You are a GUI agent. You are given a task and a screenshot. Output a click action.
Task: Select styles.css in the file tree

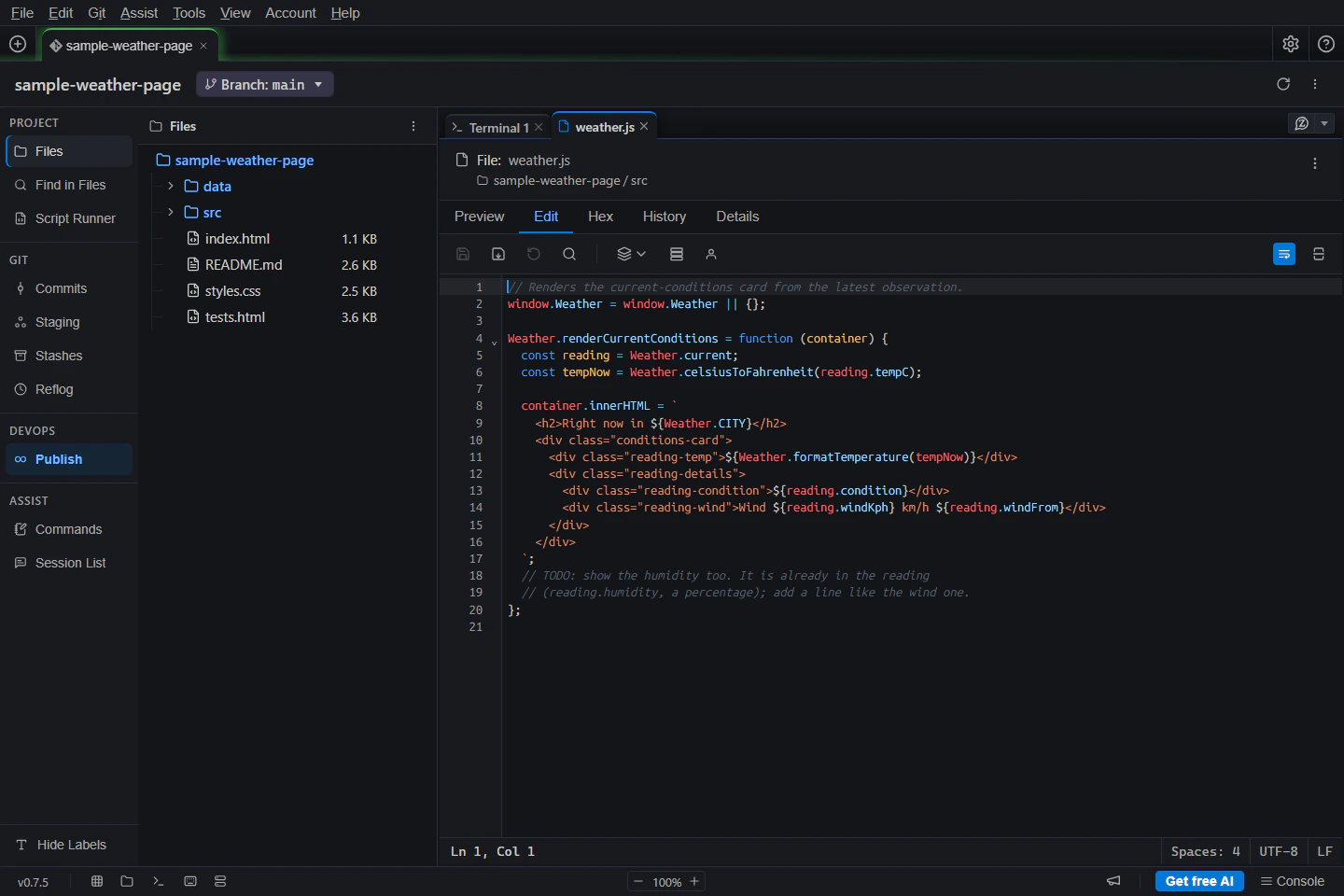pyautogui.click(x=232, y=291)
